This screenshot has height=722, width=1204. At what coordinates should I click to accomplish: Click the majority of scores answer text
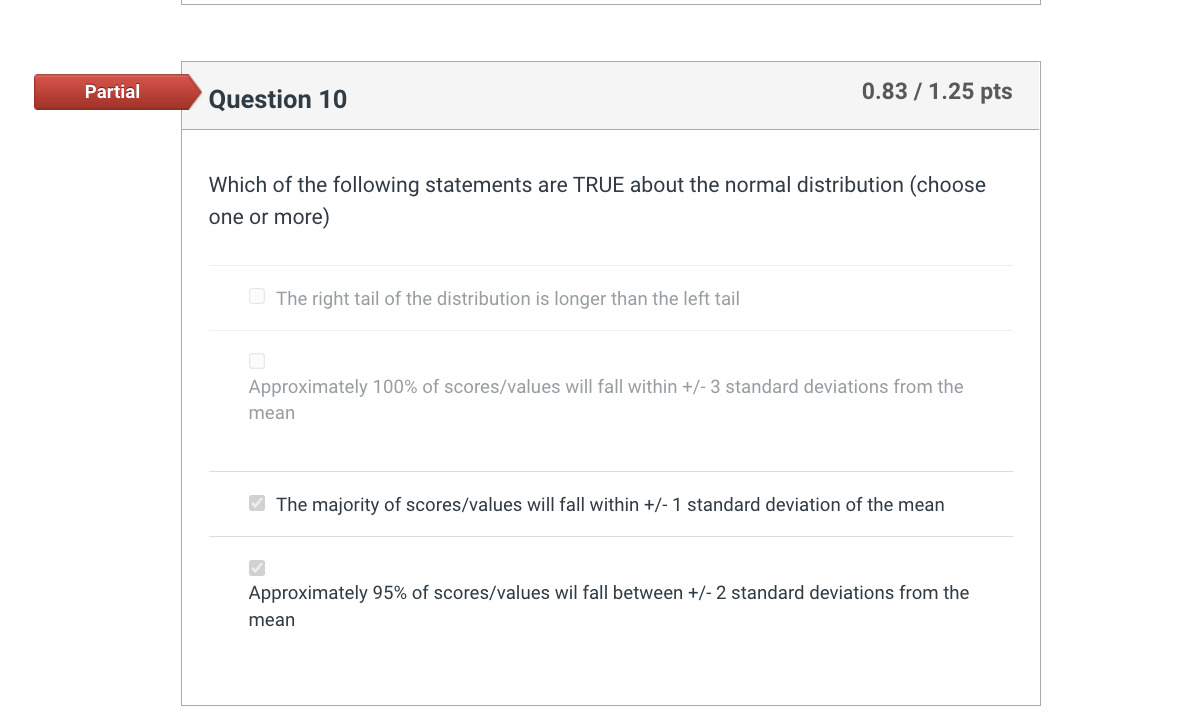[610, 504]
